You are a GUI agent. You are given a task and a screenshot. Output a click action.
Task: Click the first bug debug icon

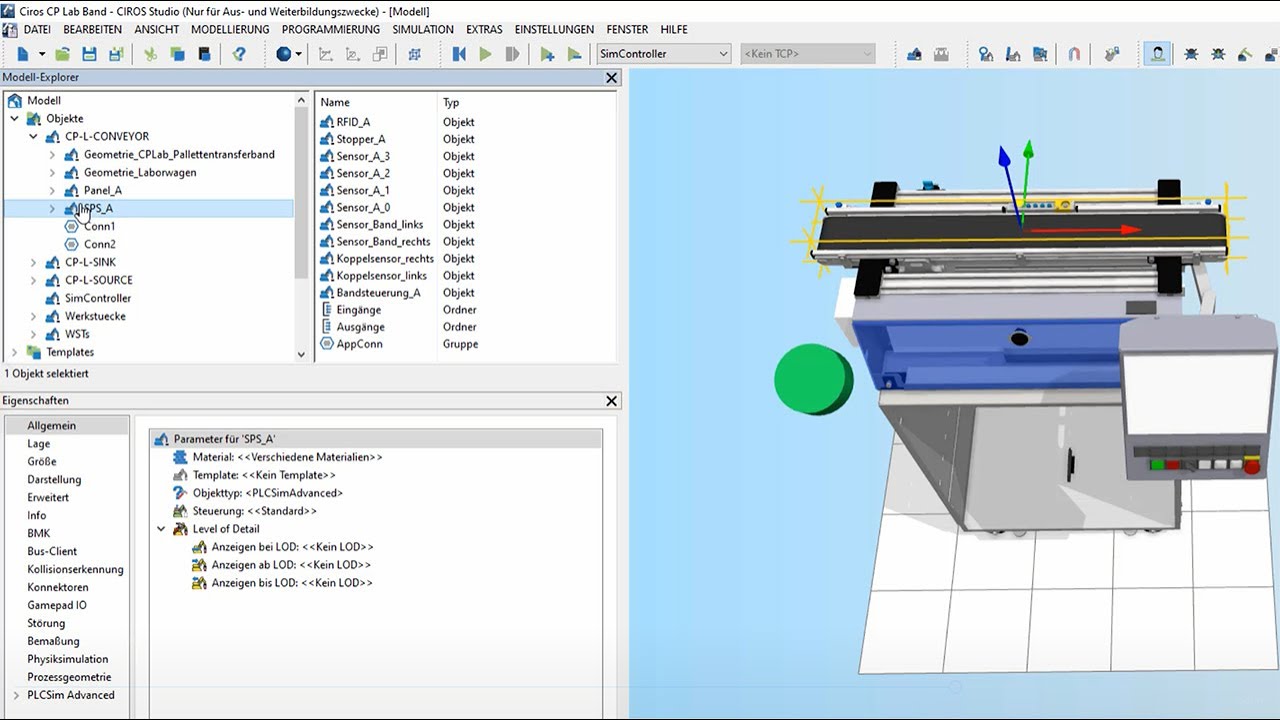coord(1191,54)
